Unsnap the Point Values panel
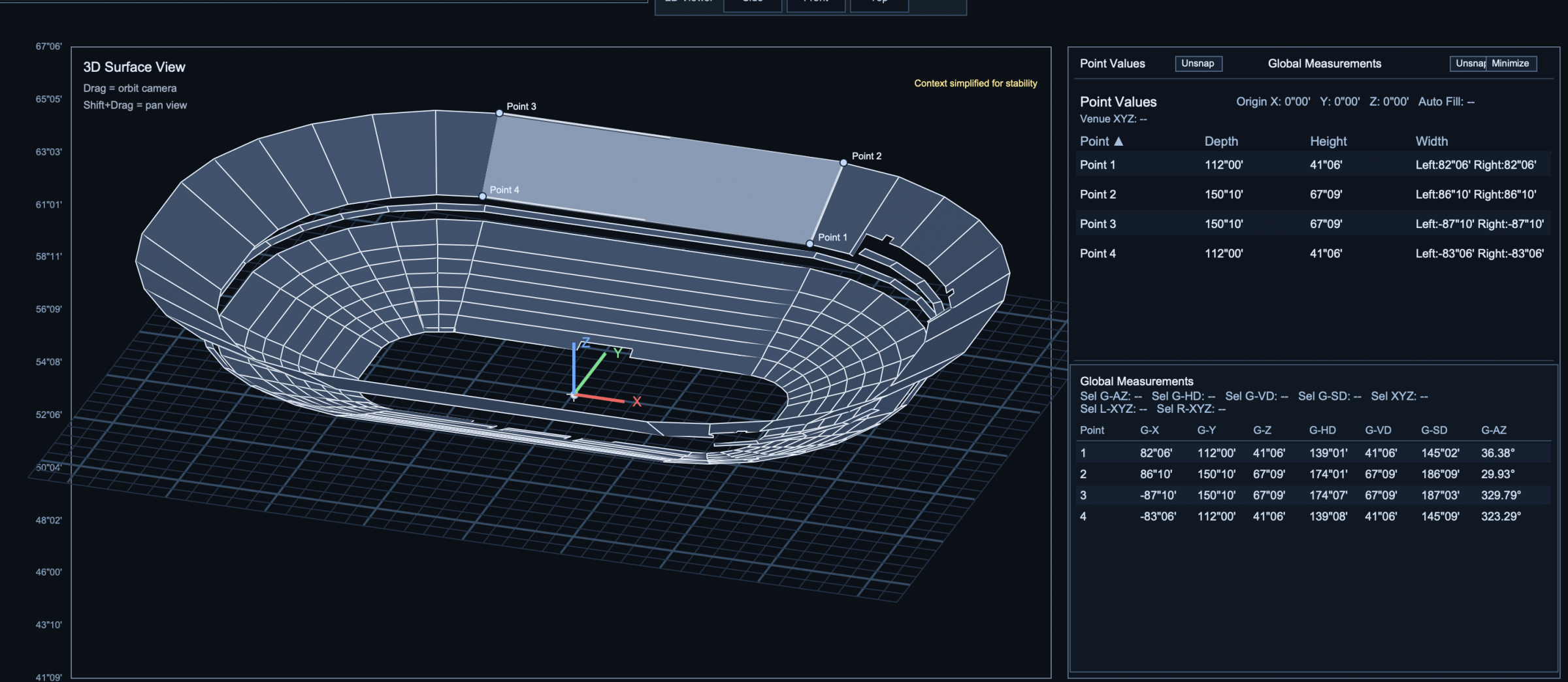Viewport: 1568px width, 682px height. [x=1198, y=63]
